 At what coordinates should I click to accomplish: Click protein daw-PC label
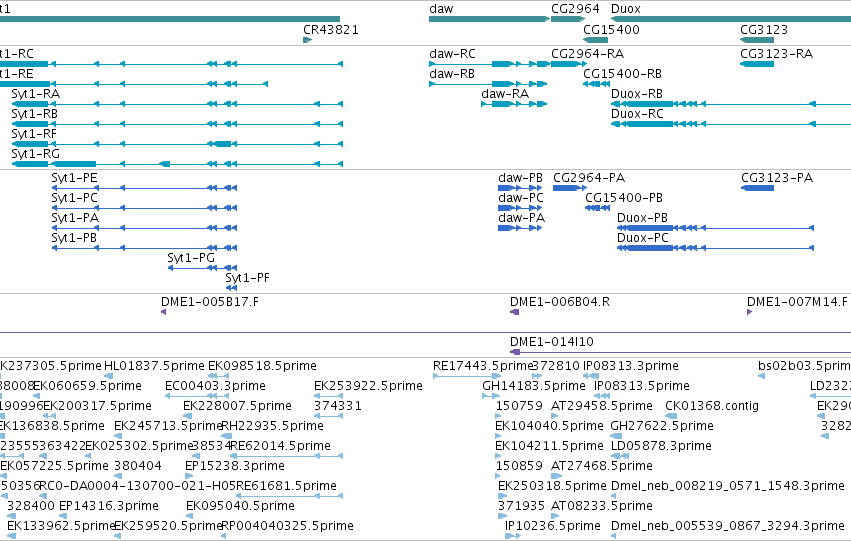tap(520, 198)
